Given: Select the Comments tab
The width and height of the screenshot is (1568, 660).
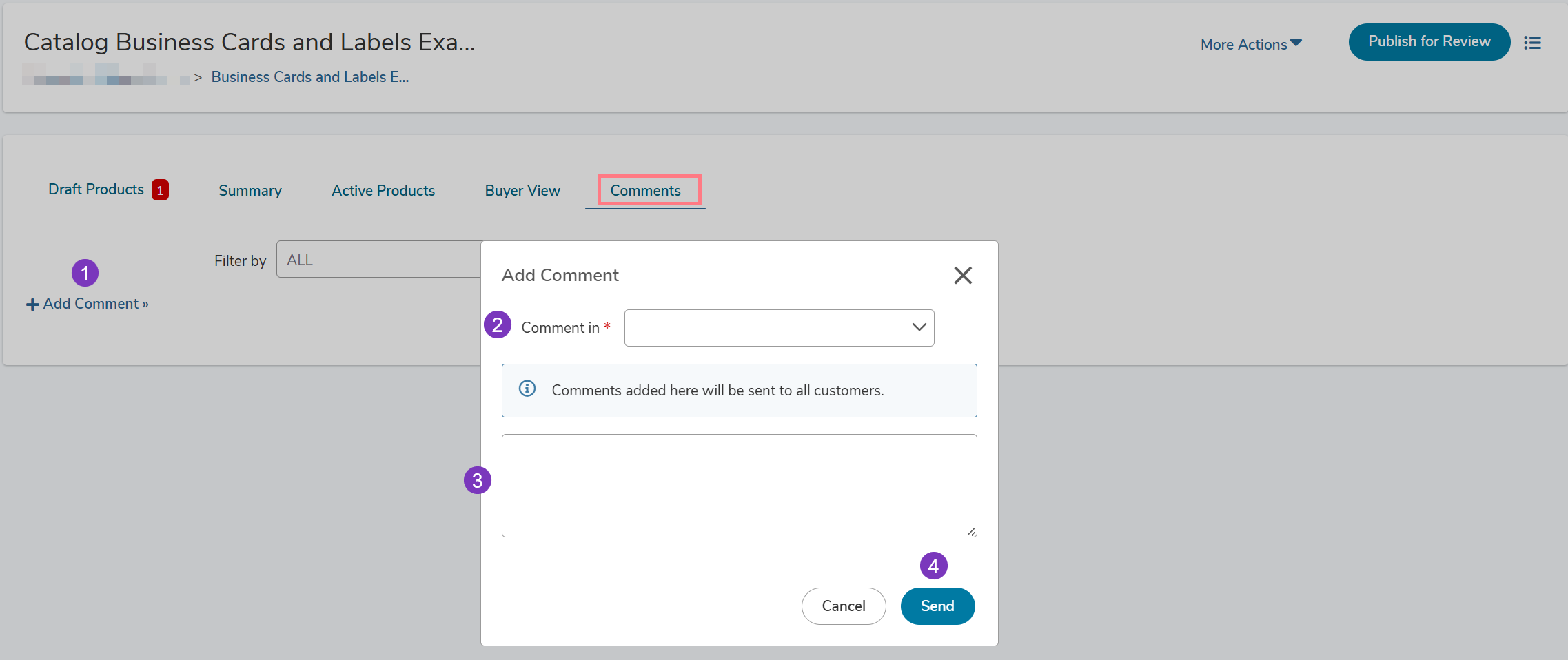Looking at the screenshot, I should [x=645, y=191].
